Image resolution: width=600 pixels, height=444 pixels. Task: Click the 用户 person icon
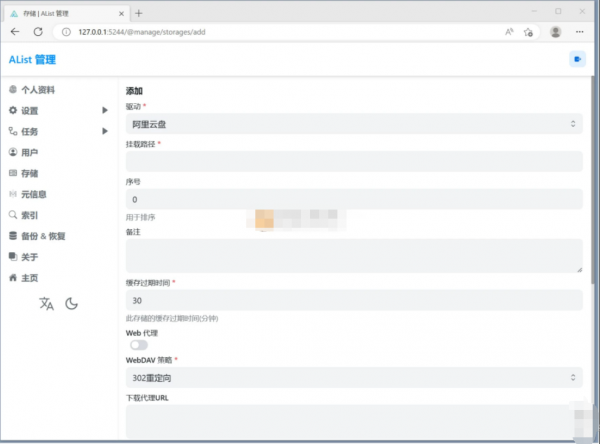coord(13,152)
